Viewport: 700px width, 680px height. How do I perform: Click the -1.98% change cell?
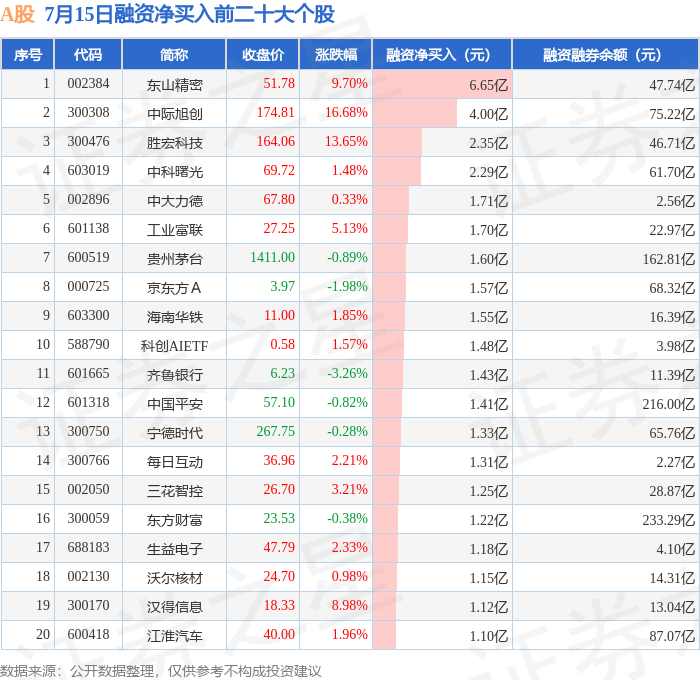tap(347, 287)
